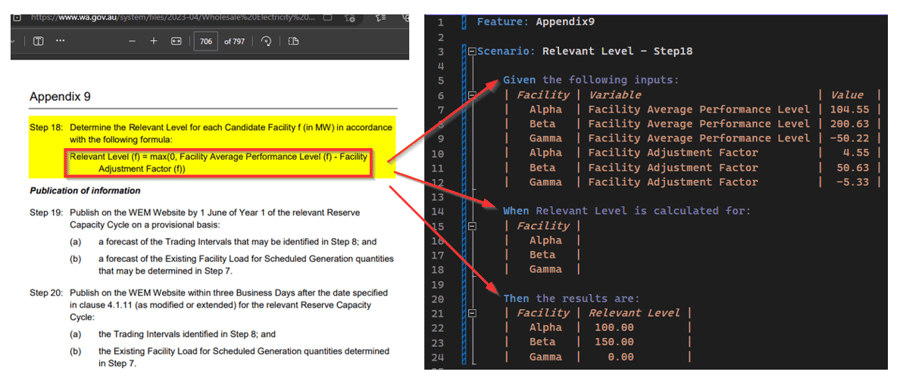The height and width of the screenshot is (381, 900).
Task: Collapse the Scenario block in editor
Action: (x=472, y=52)
